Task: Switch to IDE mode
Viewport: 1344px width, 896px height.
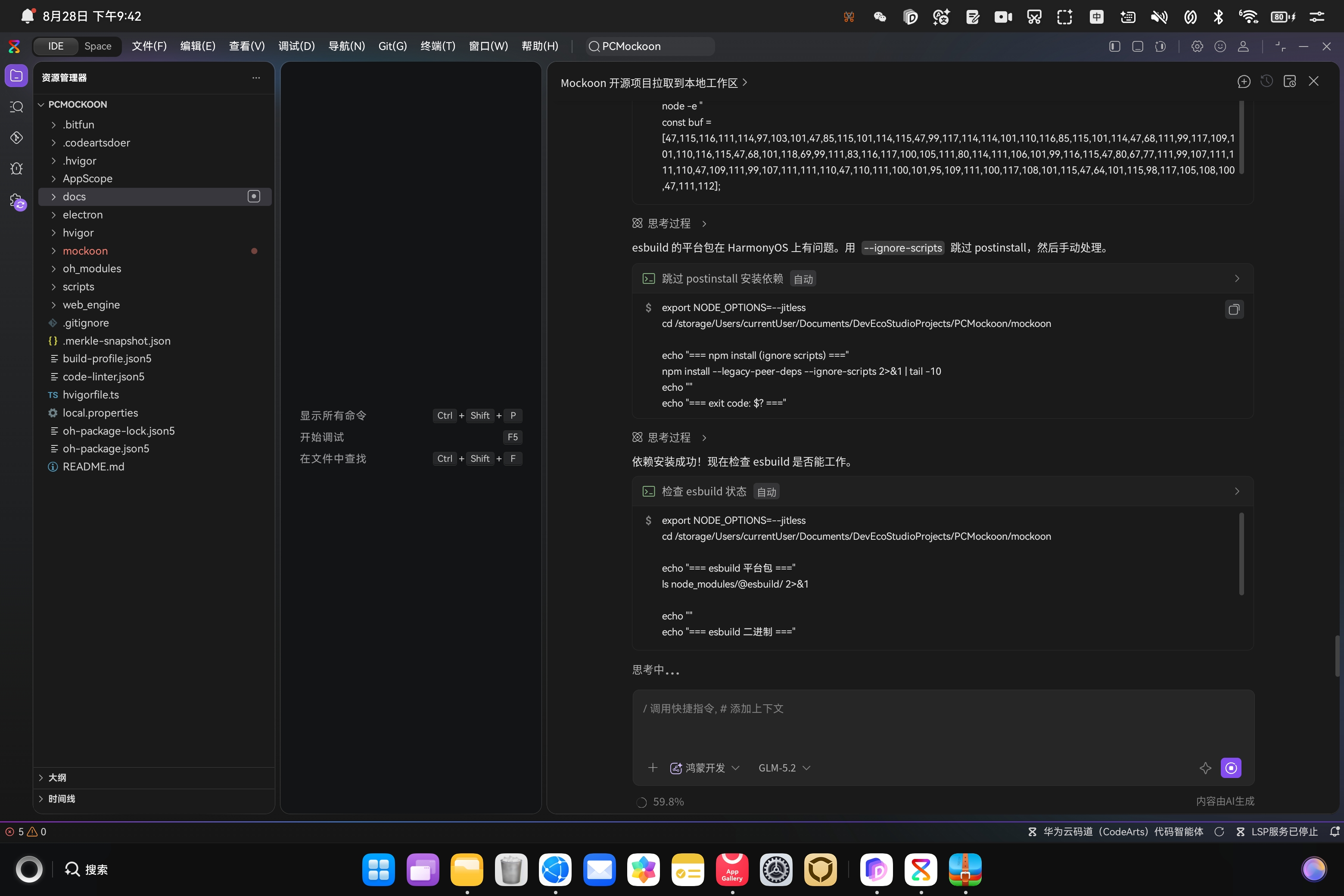Action: 56,46
